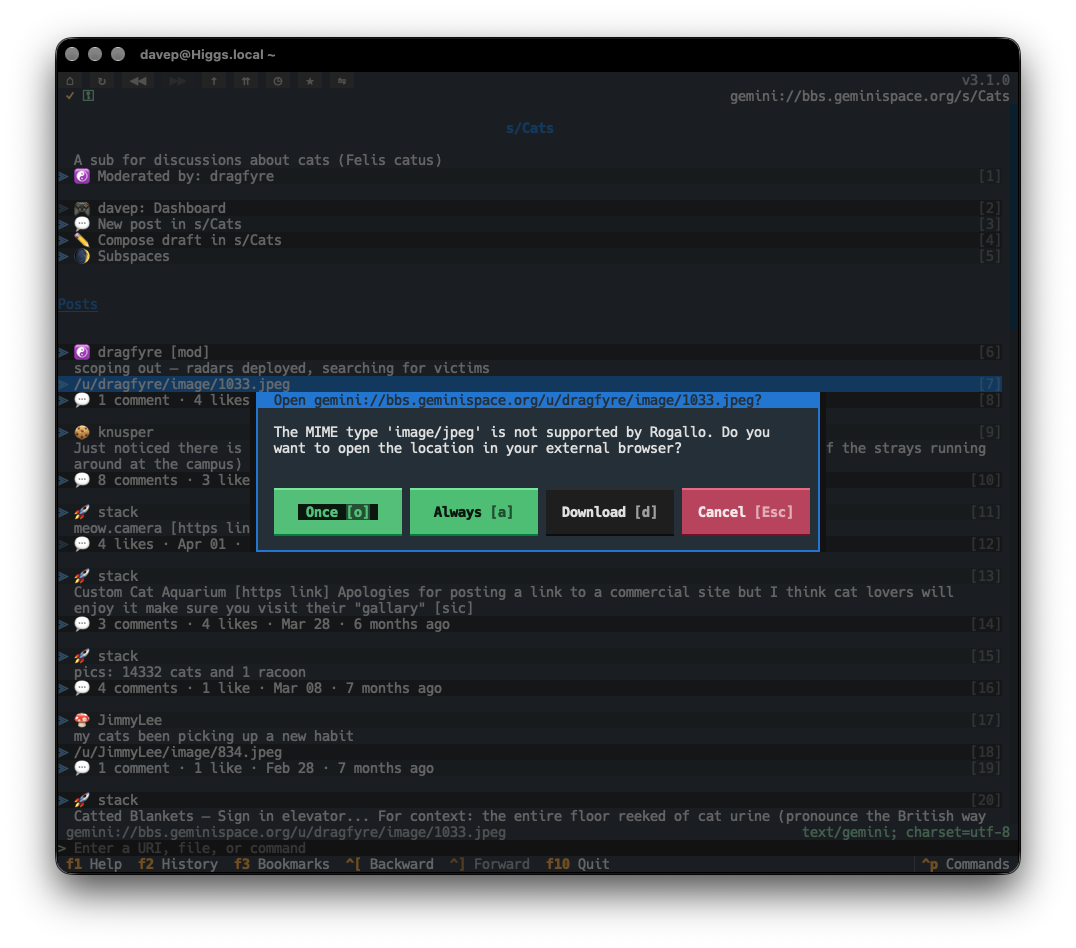Open ^p Commands palette in the footer
The width and height of the screenshot is (1076, 948).
click(x=966, y=864)
